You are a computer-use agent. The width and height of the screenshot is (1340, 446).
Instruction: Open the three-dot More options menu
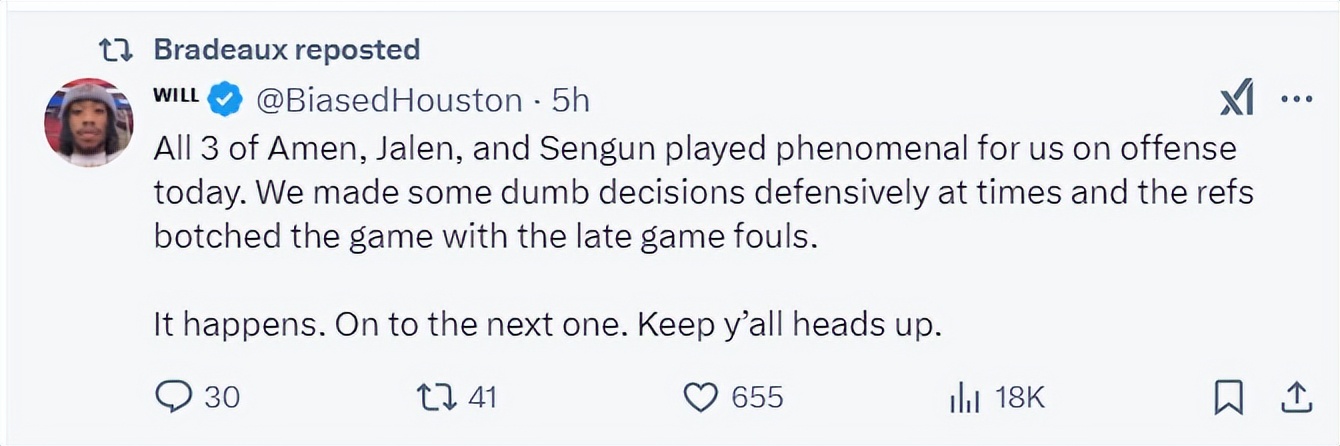click(x=1296, y=100)
